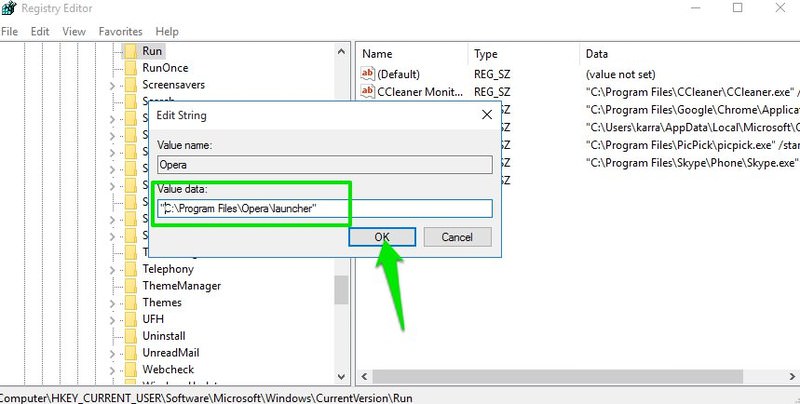Click the Webcheck folder icon
Screen dimensions: 800x404
click(131, 369)
